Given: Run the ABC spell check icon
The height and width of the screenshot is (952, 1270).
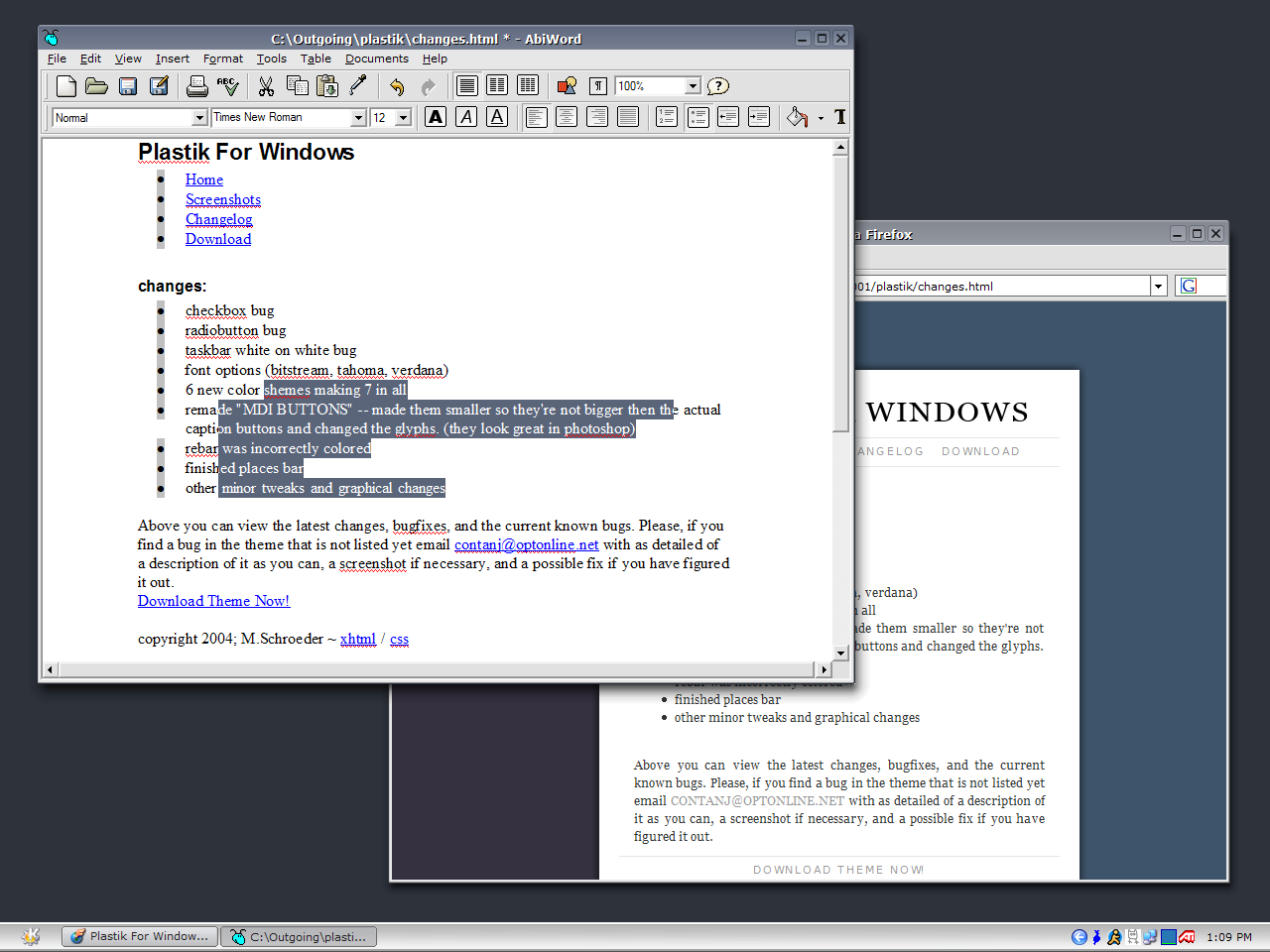Looking at the screenshot, I should [228, 86].
